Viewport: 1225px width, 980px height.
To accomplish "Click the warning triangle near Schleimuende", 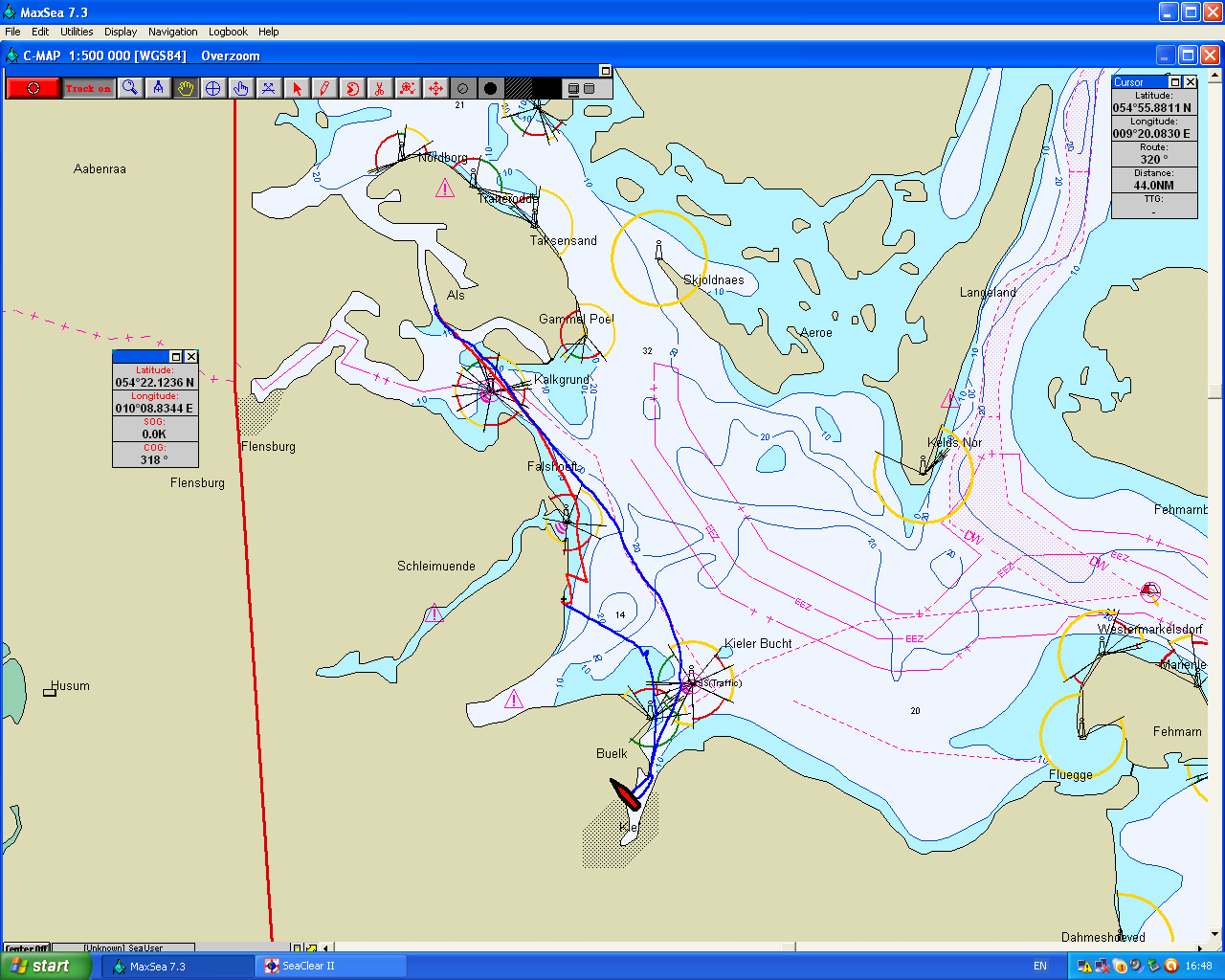I will click(434, 612).
